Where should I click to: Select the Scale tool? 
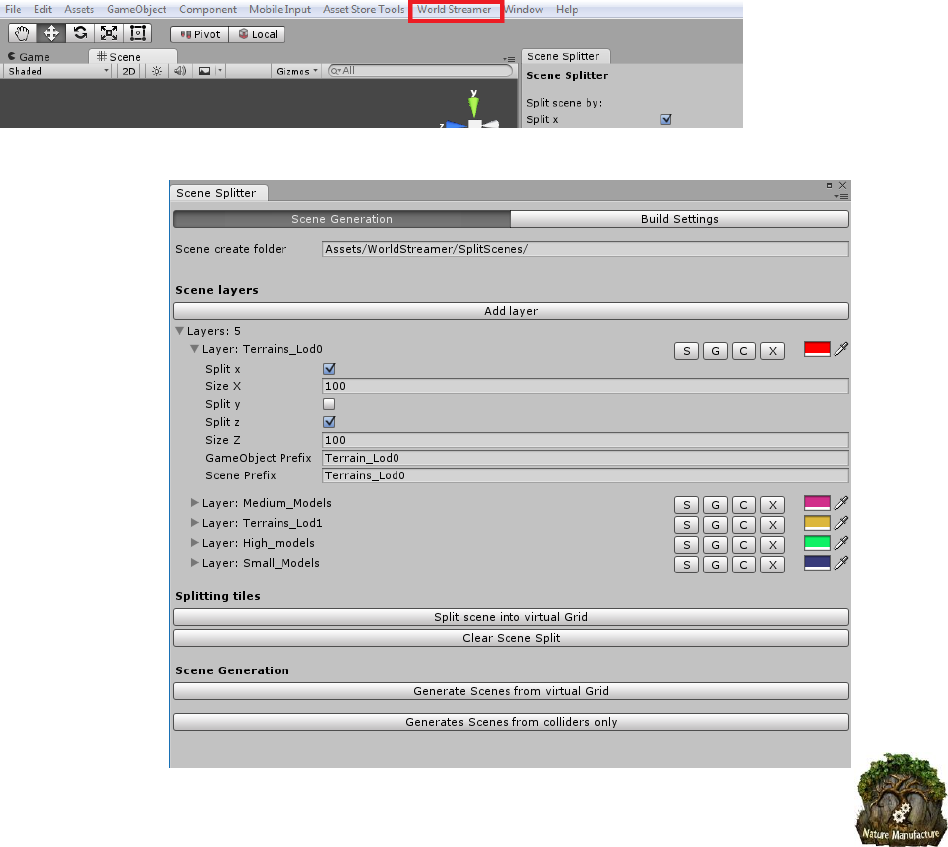click(109, 33)
